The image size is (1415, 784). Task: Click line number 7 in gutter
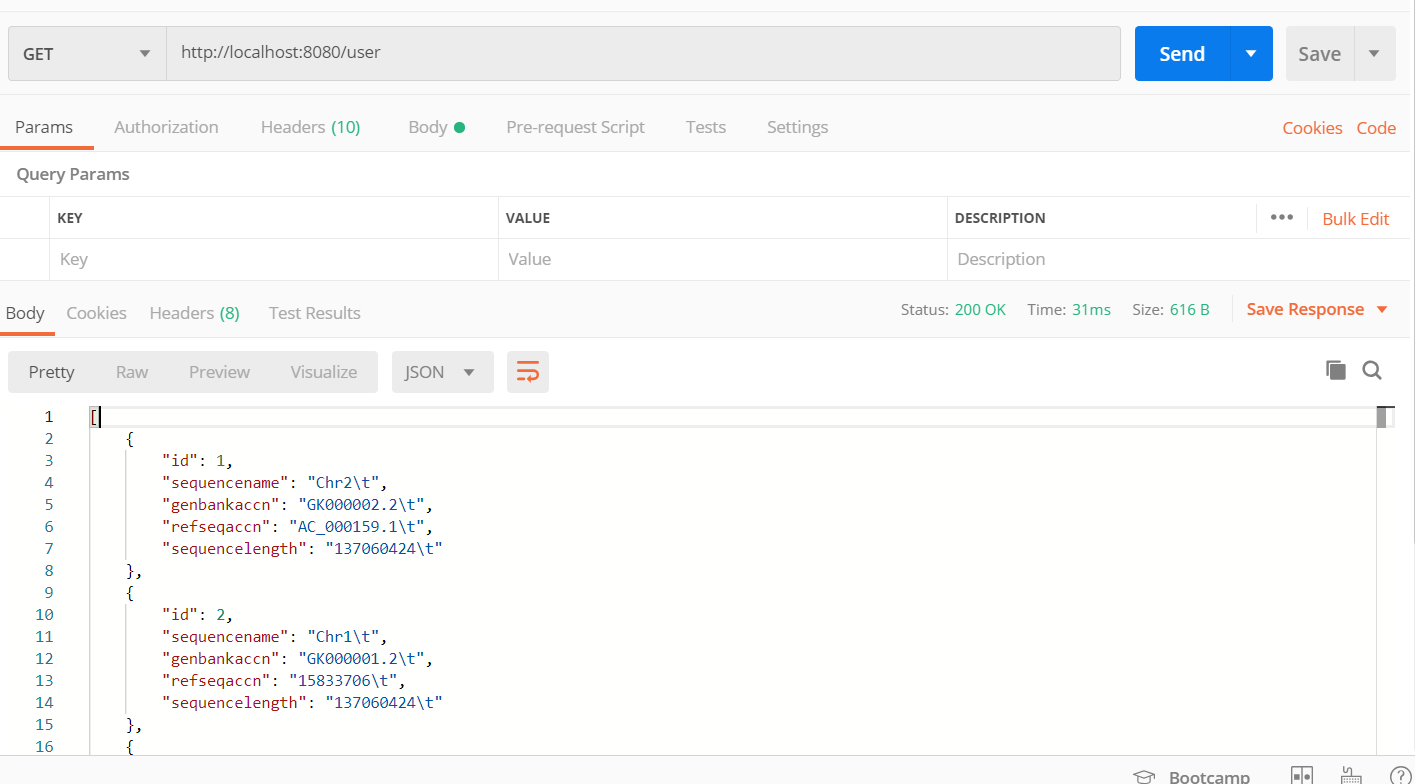(x=49, y=549)
